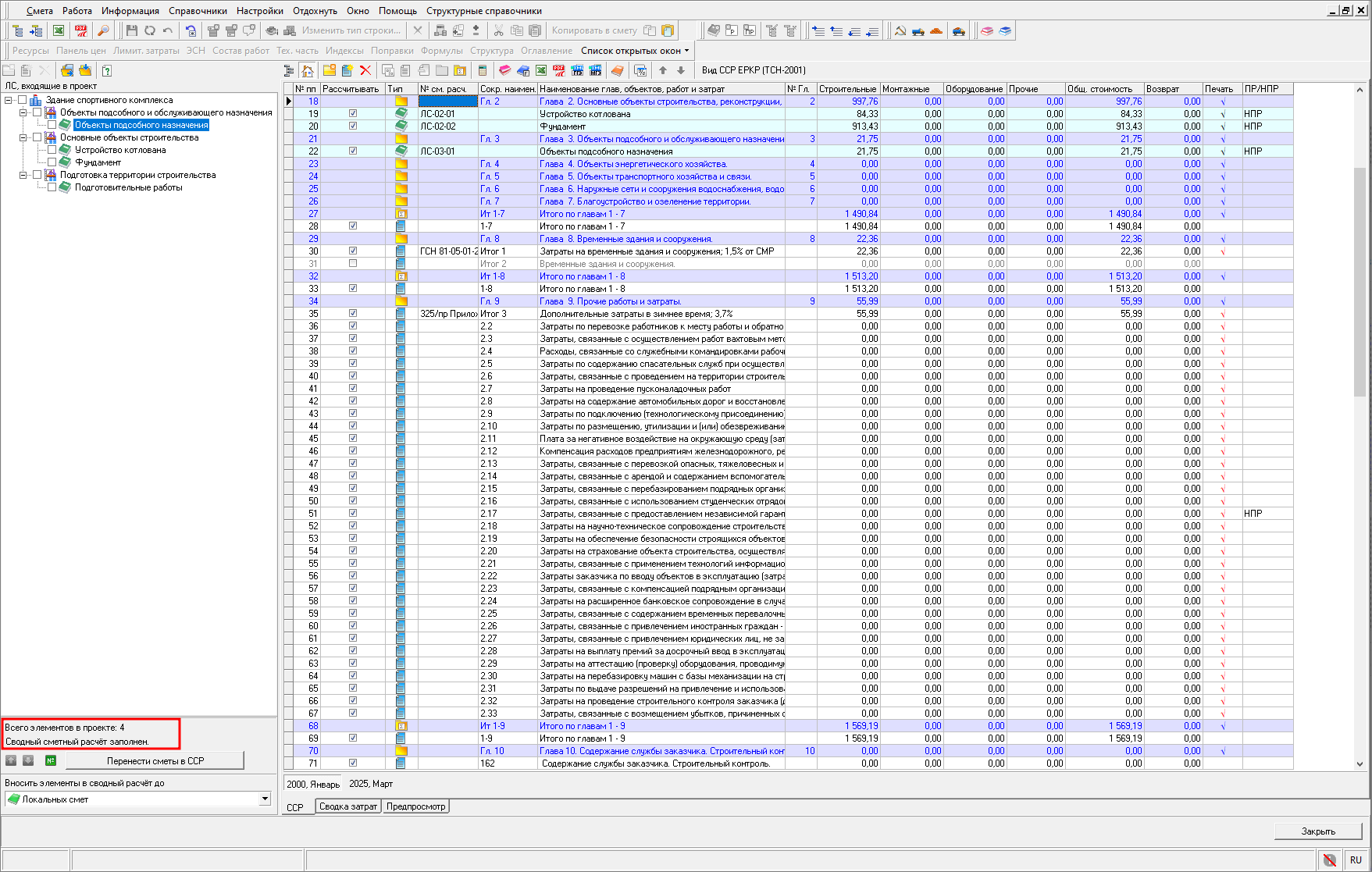Screen dimensions: 1372x872
Task: Open the calculator icon above the table
Action: [482, 70]
